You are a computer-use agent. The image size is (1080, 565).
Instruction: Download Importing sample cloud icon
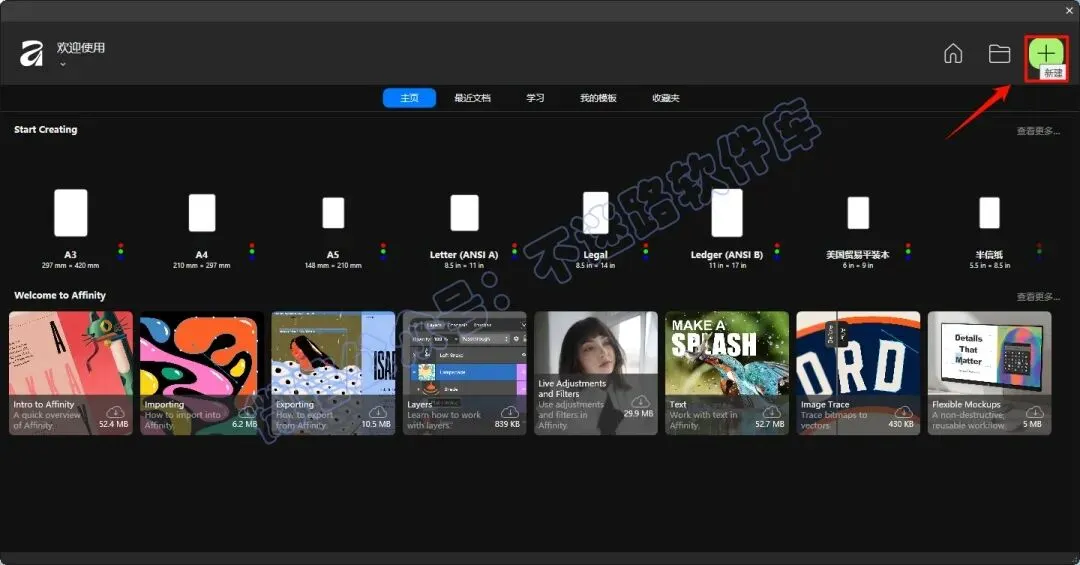[x=246, y=412]
